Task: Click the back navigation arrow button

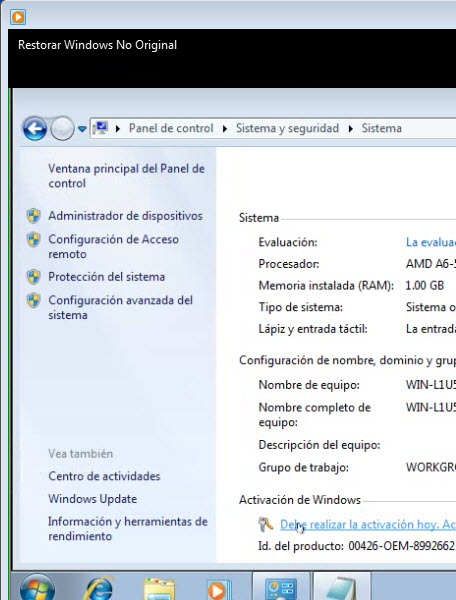Action: click(x=35, y=128)
